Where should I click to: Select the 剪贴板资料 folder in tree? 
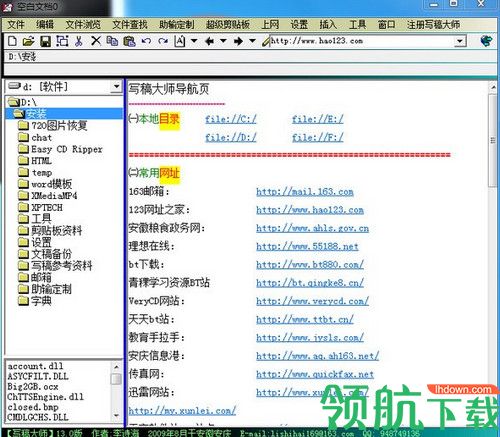pyautogui.click(x=57, y=230)
